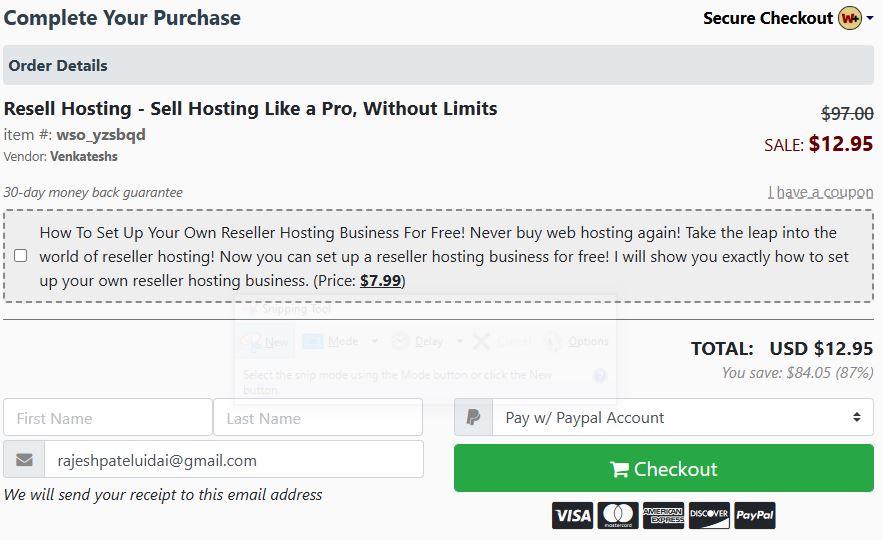Click New in the faded Snipping Tool
Screen dimensions: 882x540
[266, 342]
